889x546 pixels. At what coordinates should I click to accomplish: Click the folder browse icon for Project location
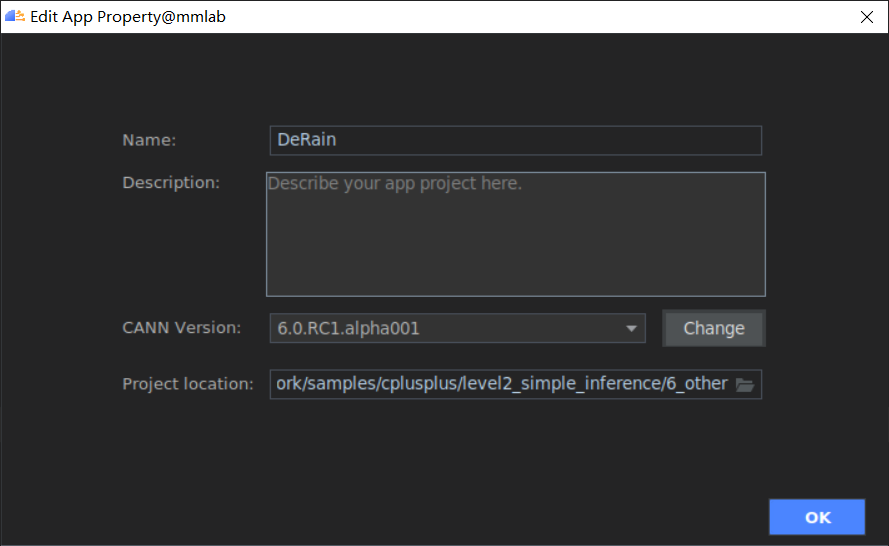744,384
